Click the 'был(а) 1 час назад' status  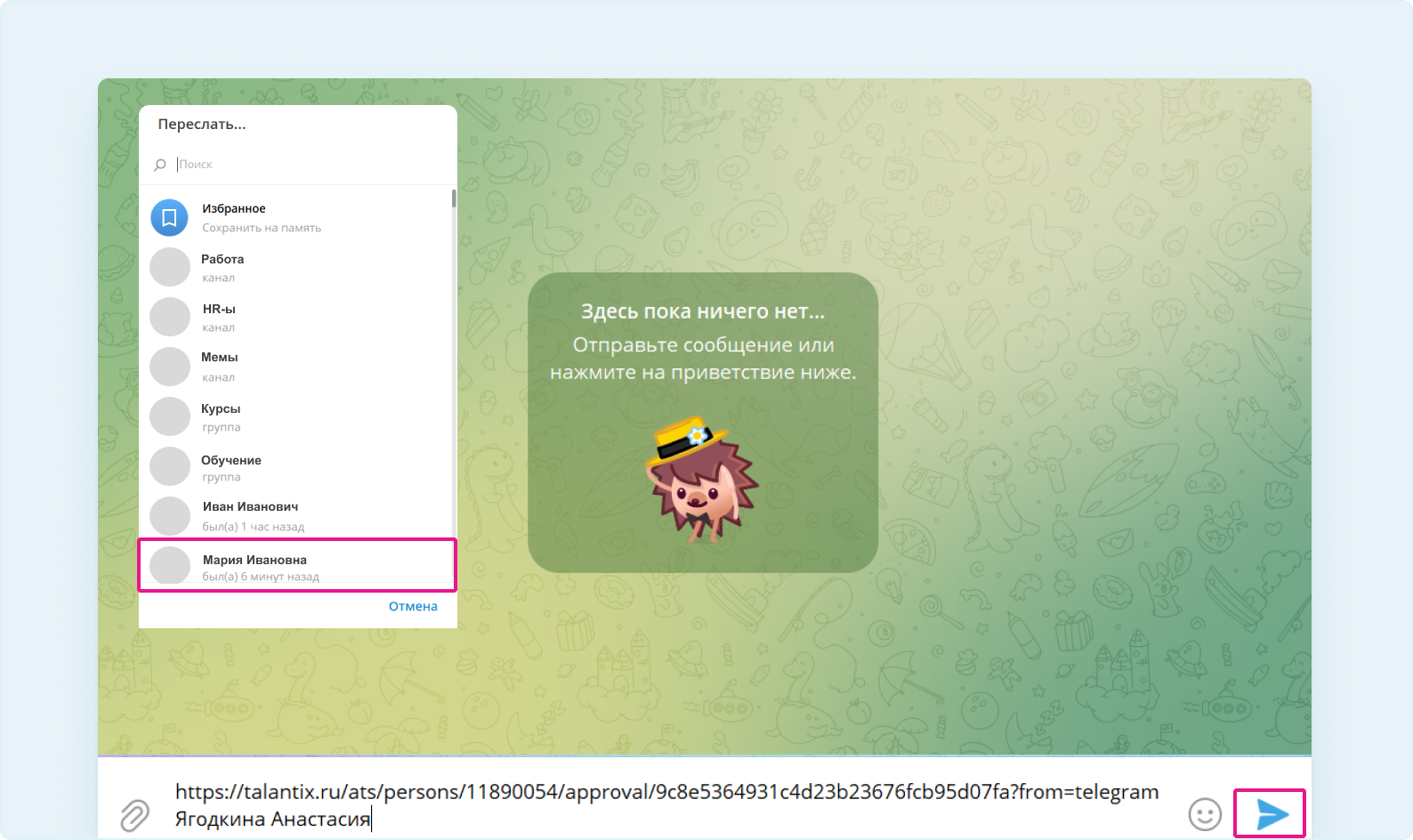coord(254,527)
